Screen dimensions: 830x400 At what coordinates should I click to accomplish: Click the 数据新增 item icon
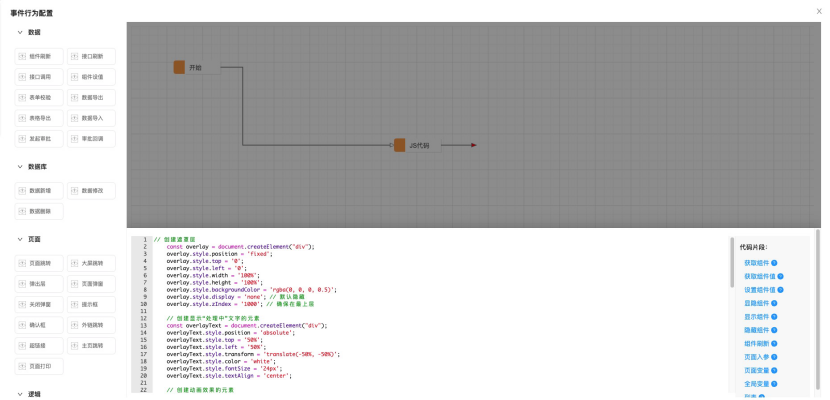point(22,190)
